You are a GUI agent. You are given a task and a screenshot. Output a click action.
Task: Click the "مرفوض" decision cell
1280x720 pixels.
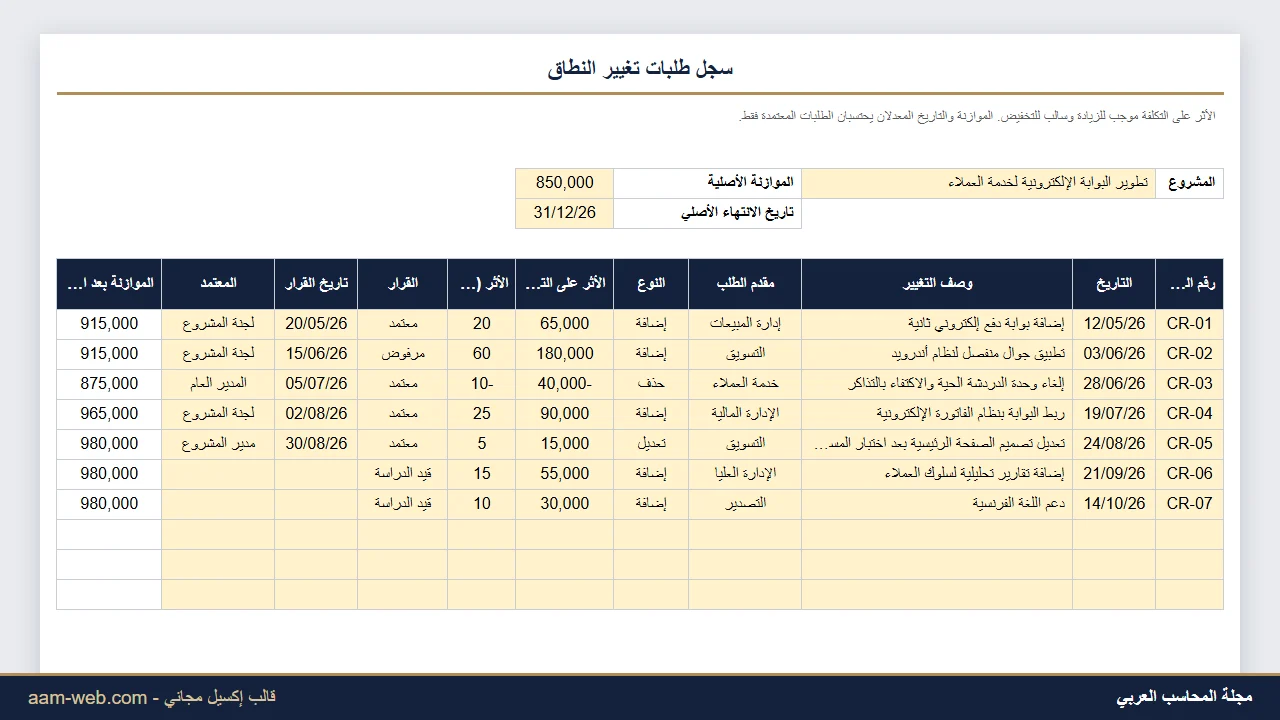pyautogui.click(x=402, y=354)
